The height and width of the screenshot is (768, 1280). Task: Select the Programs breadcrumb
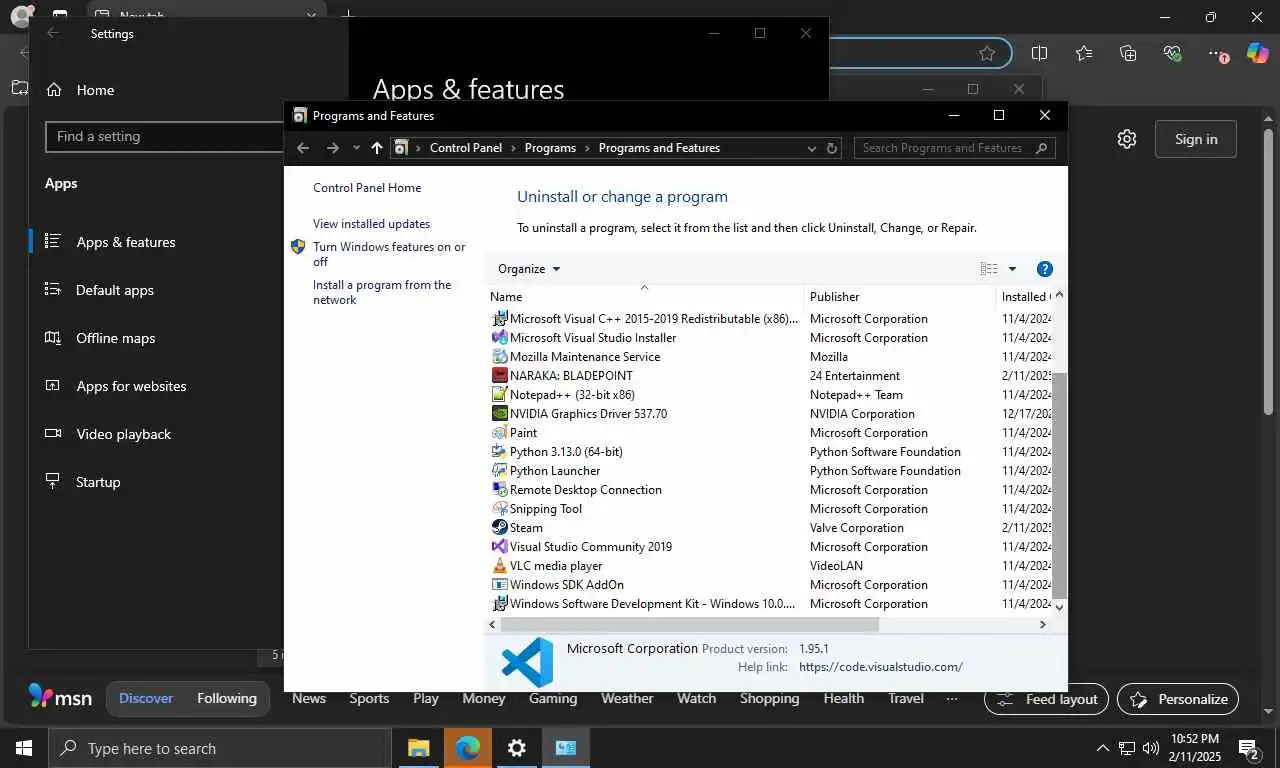click(x=550, y=148)
